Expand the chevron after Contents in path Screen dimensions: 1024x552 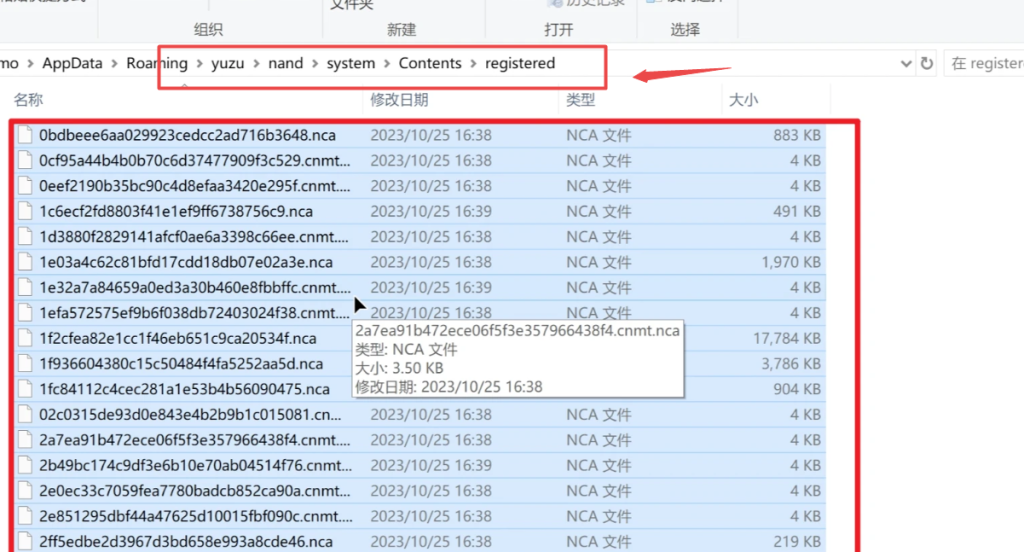click(x=473, y=64)
